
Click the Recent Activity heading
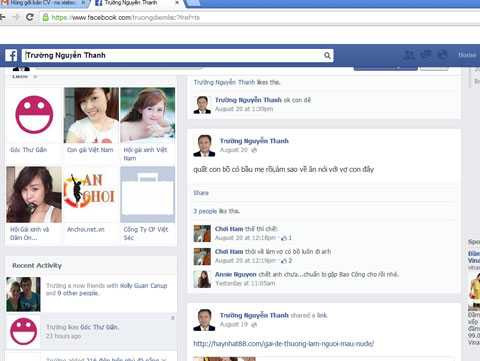[x=37, y=266]
